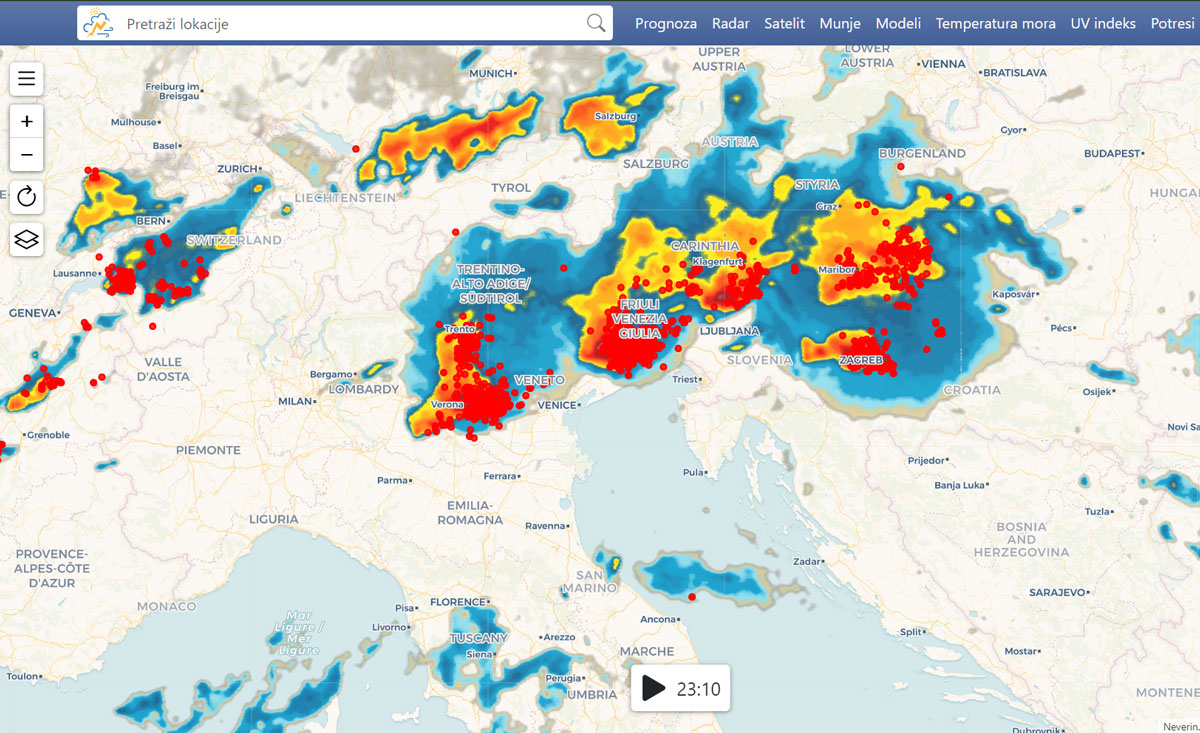Zoom in with the plus button
The image size is (1200, 733).
(27, 122)
